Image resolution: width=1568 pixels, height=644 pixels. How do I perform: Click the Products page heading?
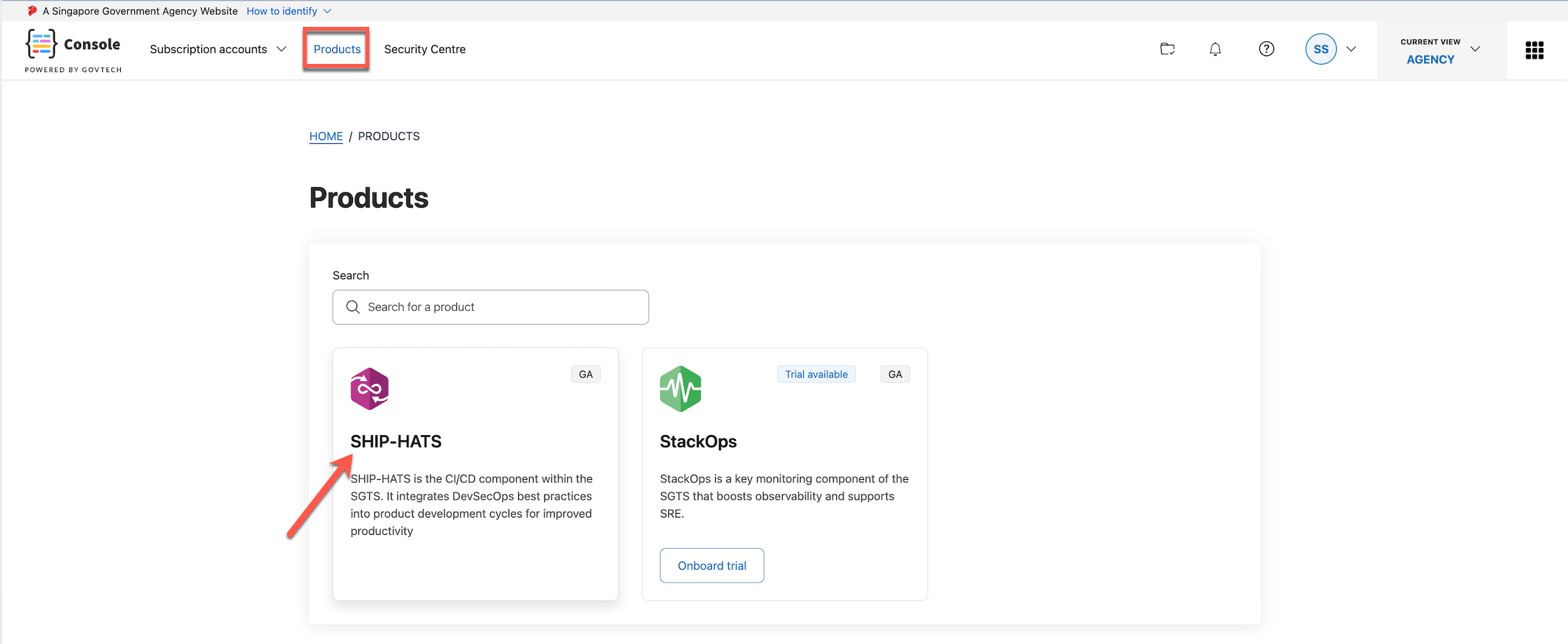pyautogui.click(x=369, y=198)
